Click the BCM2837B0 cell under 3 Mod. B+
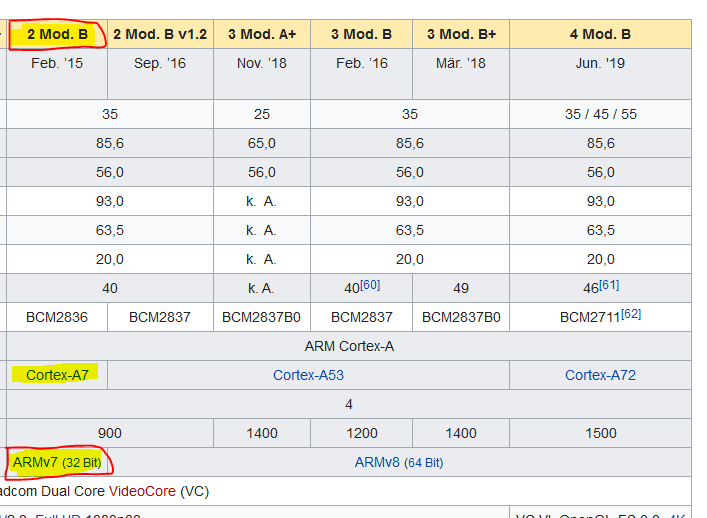707x518 pixels. (x=461, y=317)
